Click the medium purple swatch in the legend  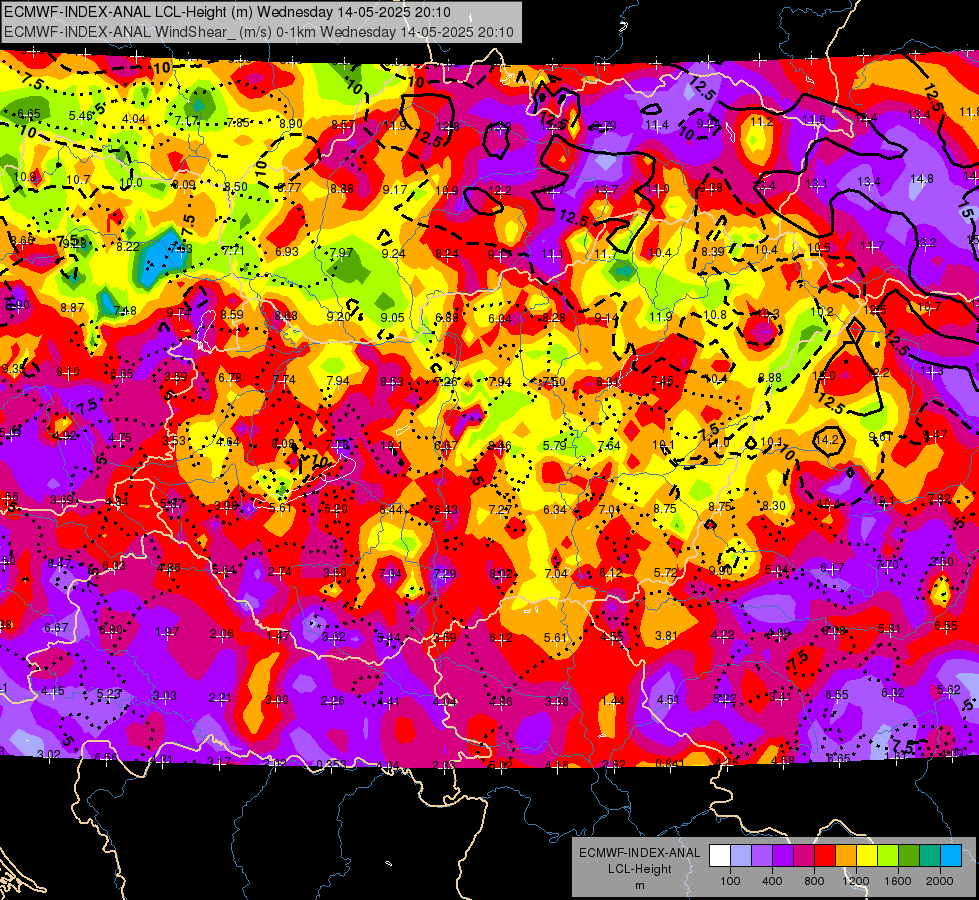762,856
